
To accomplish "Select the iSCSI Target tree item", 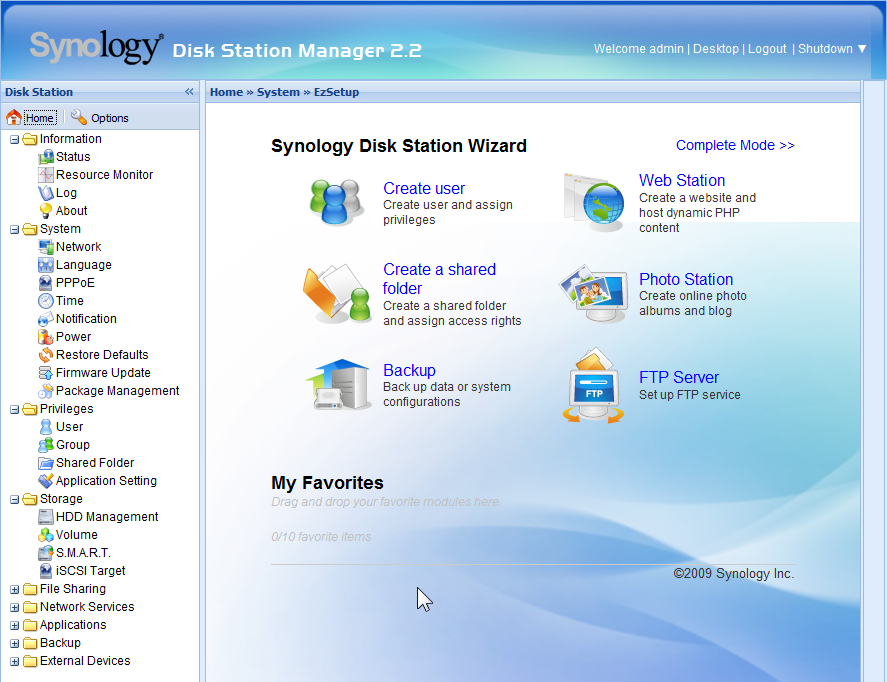I will point(91,571).
